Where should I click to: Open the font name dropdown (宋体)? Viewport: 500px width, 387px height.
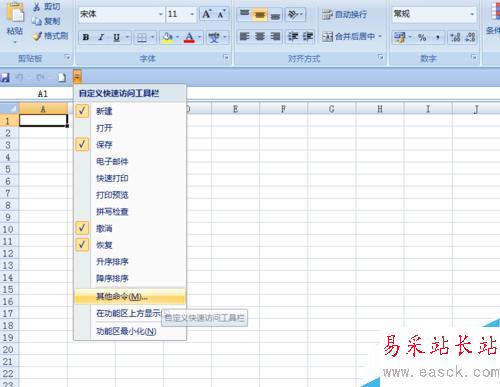coord(161,14)
